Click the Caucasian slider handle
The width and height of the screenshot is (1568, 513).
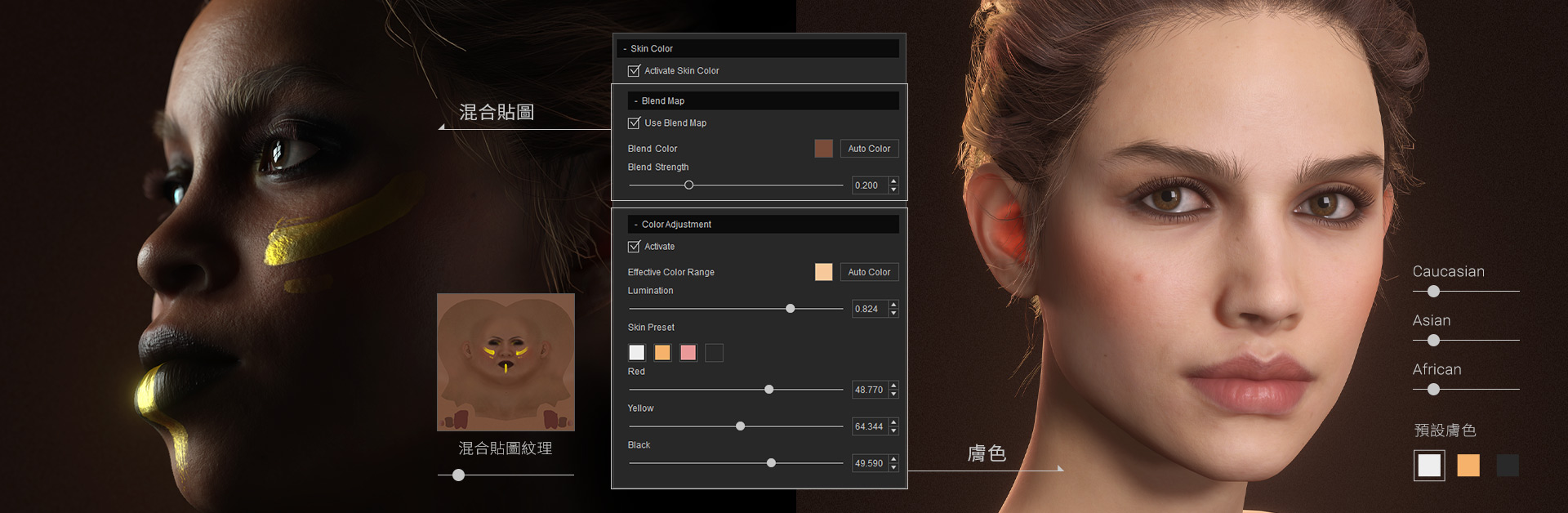(x=1433, y=292)
